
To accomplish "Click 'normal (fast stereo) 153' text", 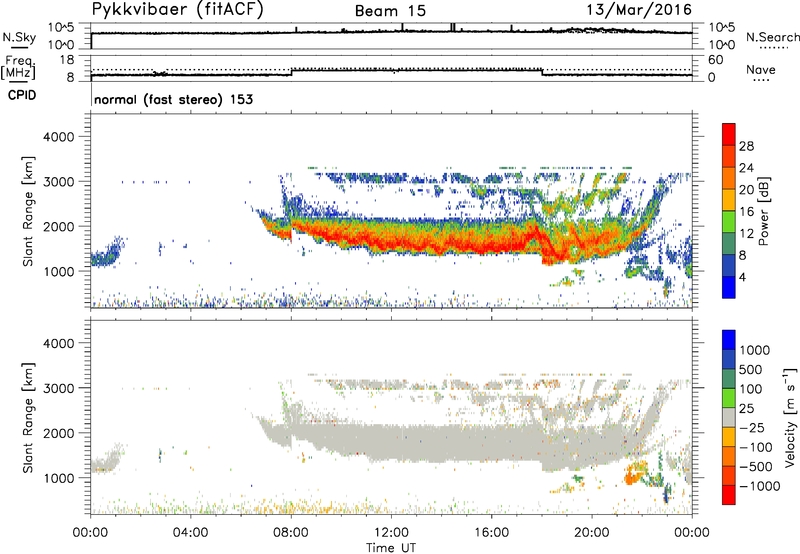I will (x=173, y=99).
